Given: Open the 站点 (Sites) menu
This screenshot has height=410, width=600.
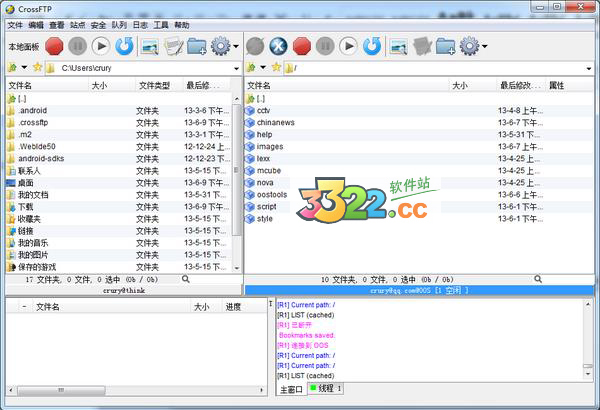Looking at the screenshot, I should (x=78, y=23).
